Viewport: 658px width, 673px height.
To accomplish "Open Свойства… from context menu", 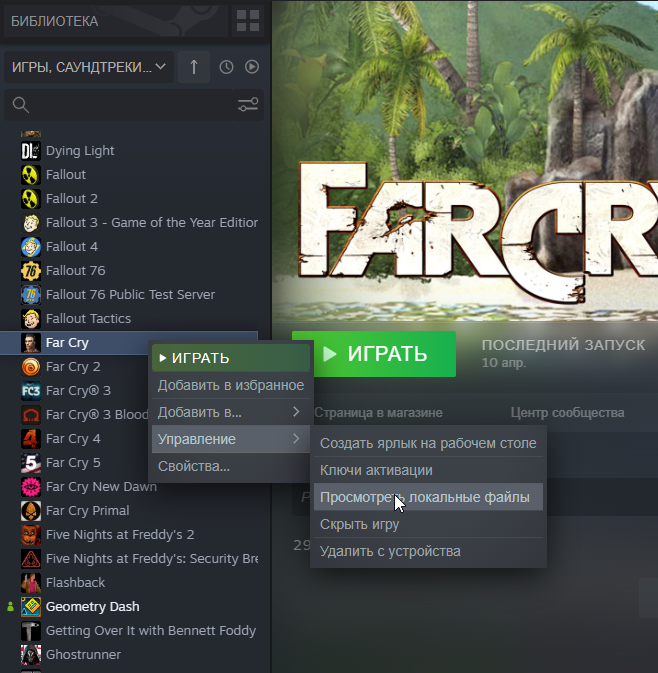I will [x=231, y=467].
